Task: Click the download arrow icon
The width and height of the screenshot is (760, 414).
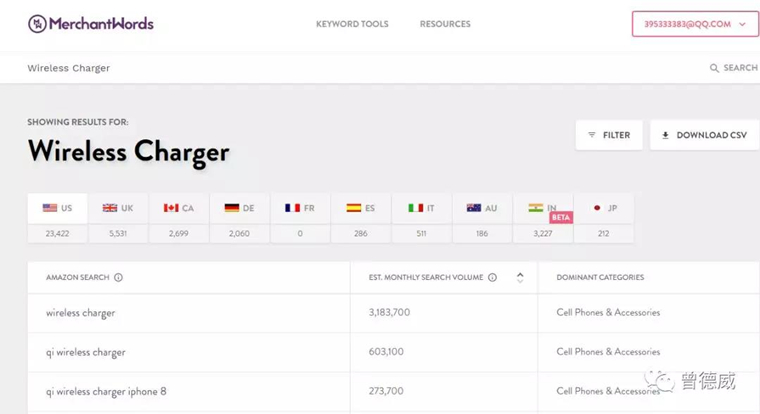Action: (665, 135)
